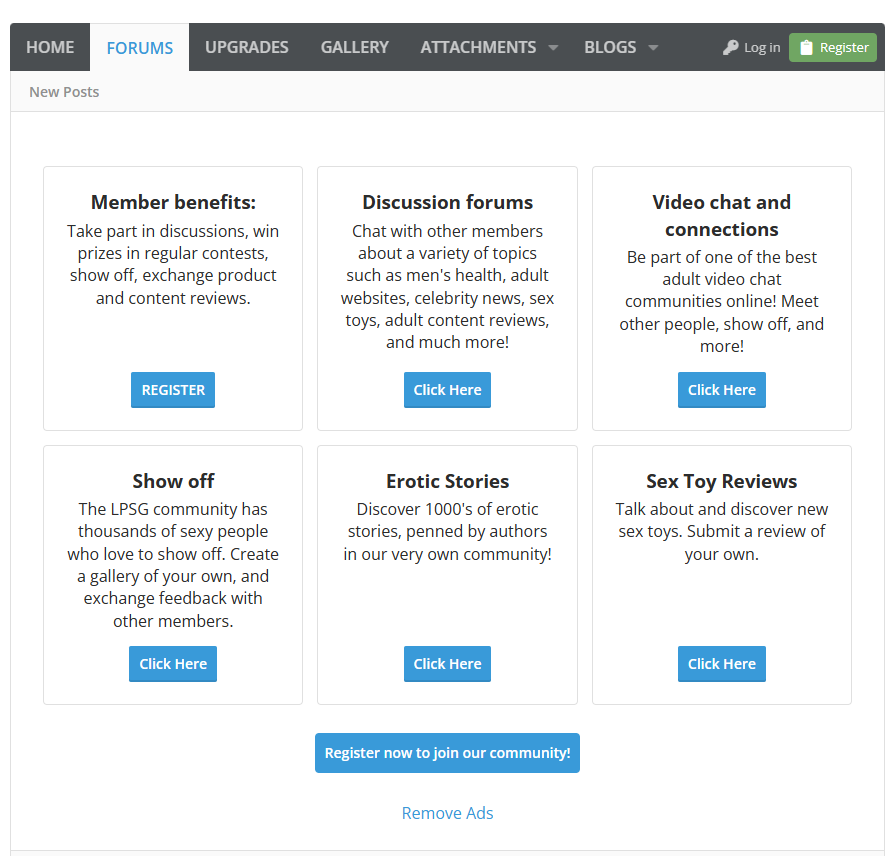Select the Sex Toy Reviews heading
892x856 pixels.
pyautogui.click(x=722, y=481)
